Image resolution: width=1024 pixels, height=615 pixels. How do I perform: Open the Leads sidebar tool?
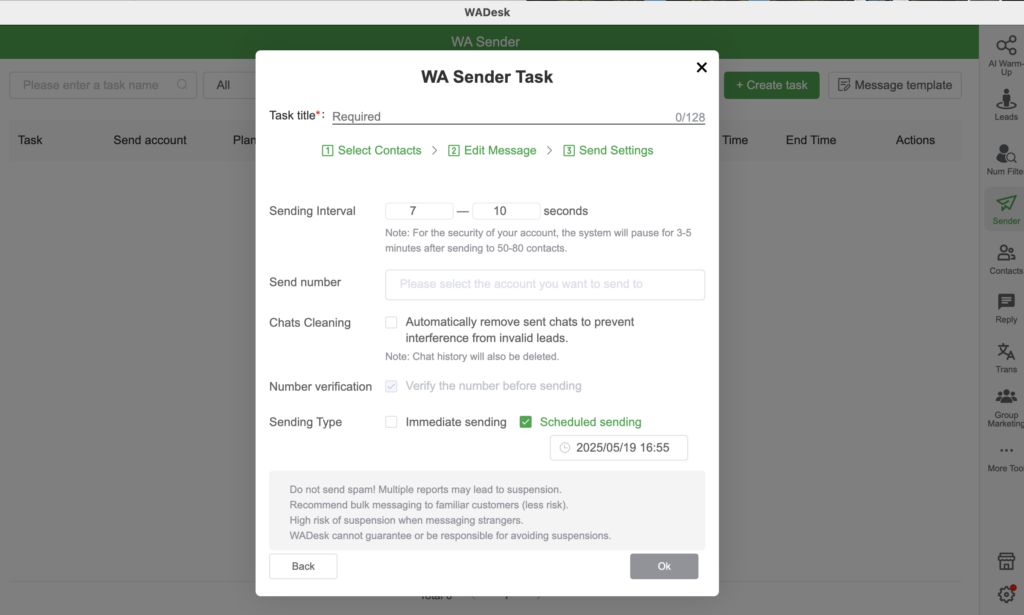tap(1006, 100)
